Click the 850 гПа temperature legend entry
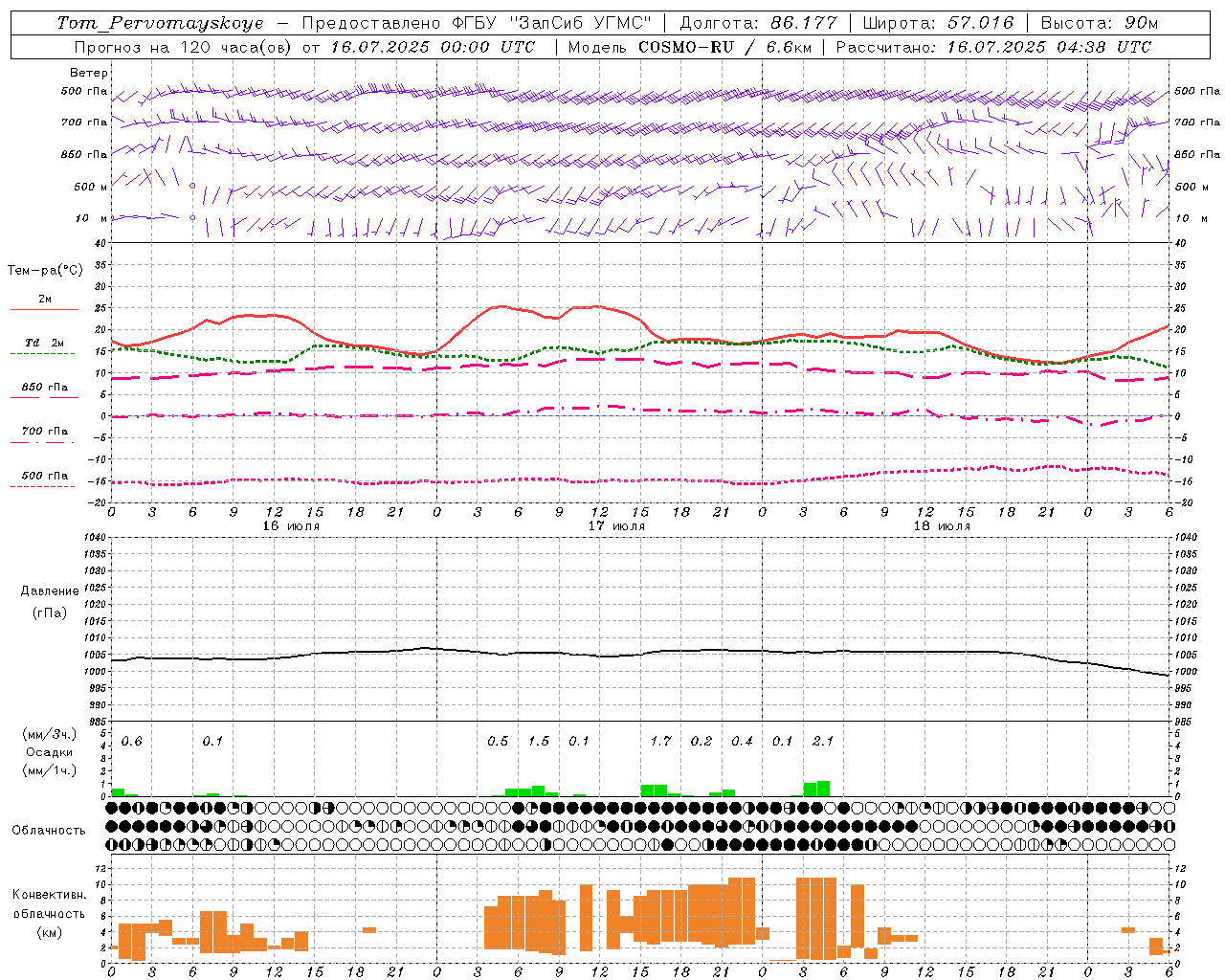 (45, 388)
